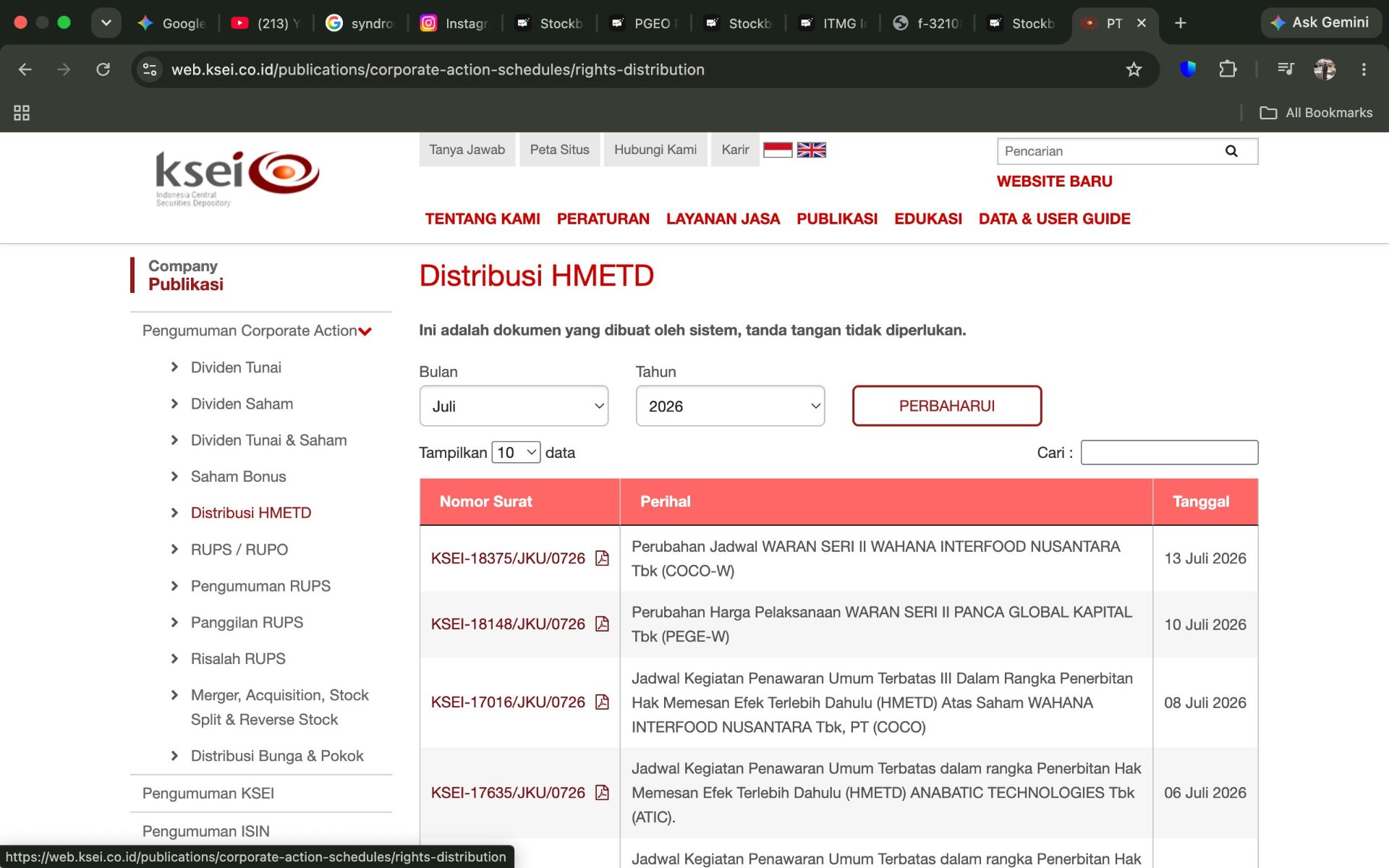This screenshot has height=868, width=1389.
Task: Go forward to the next page
Action: click(x=64, y=69)
